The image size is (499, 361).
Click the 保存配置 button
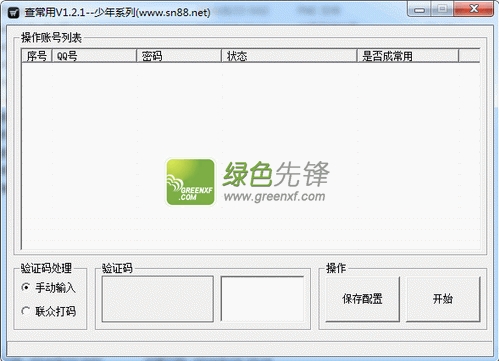click(362, 299)
